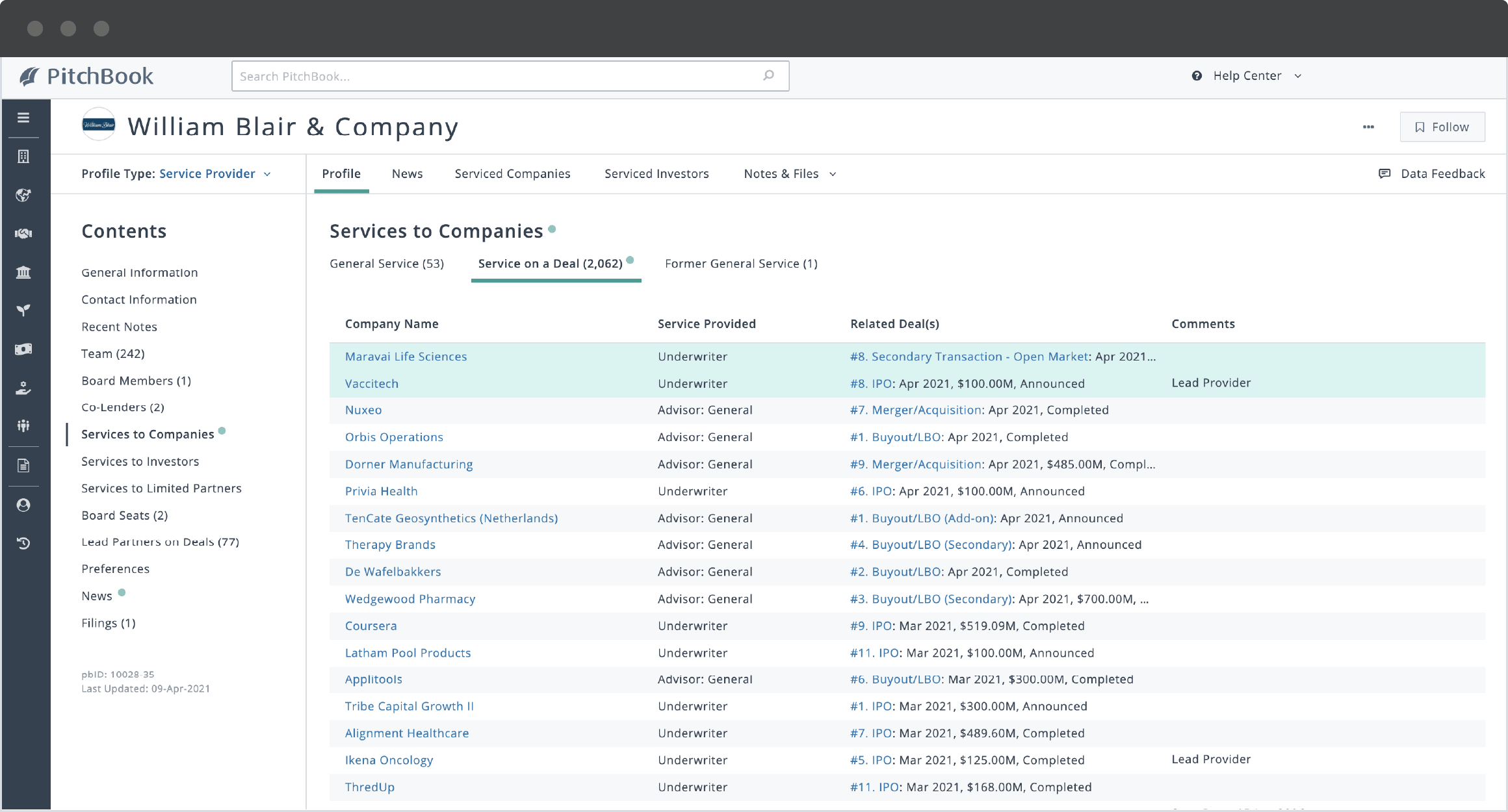Open Board Members (1) in Contents

coord(136,381)
